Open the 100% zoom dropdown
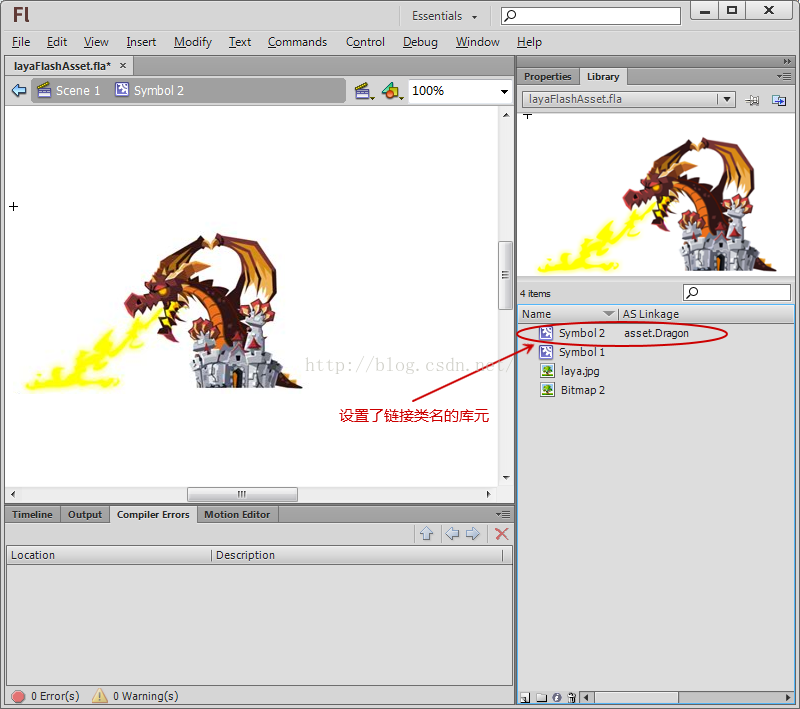Viewport: 800px width, 709px height. click(504, 92)
